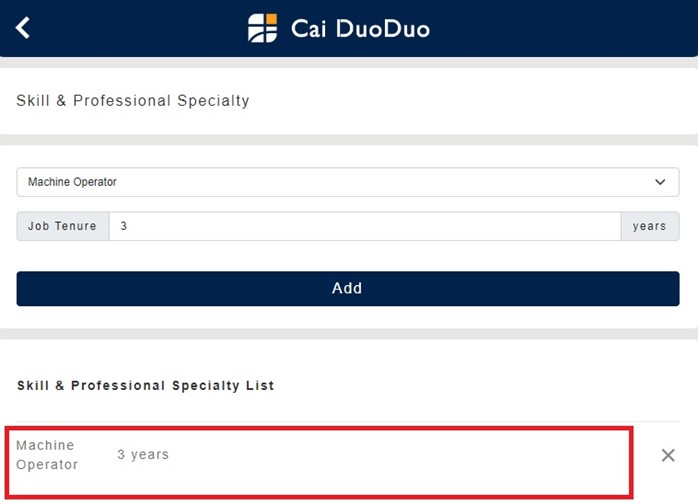Click the gray divider above the list section
The image size is (698, 504).
[349, 334]
